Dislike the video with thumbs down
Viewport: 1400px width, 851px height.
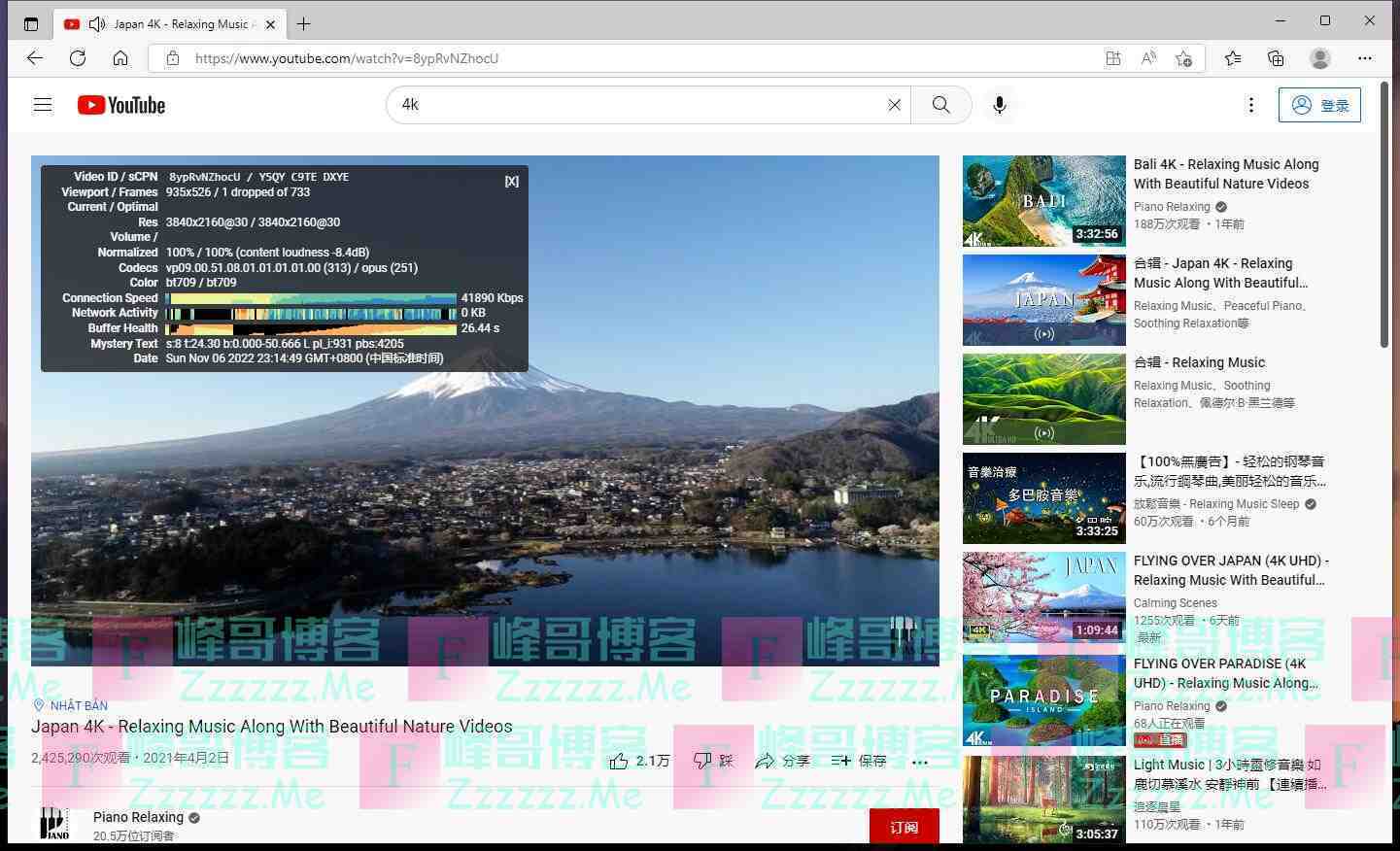click(x=703, y=761)
